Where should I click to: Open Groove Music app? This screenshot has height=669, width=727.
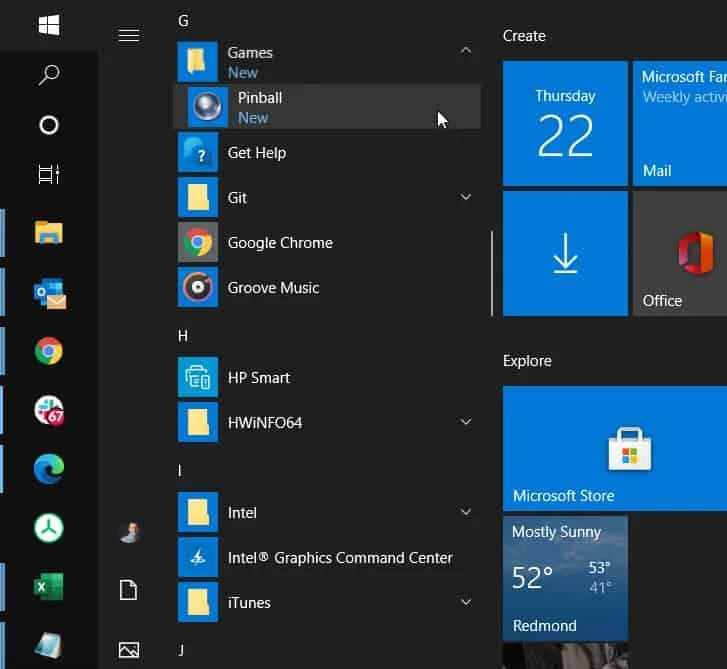pos(327,287)
